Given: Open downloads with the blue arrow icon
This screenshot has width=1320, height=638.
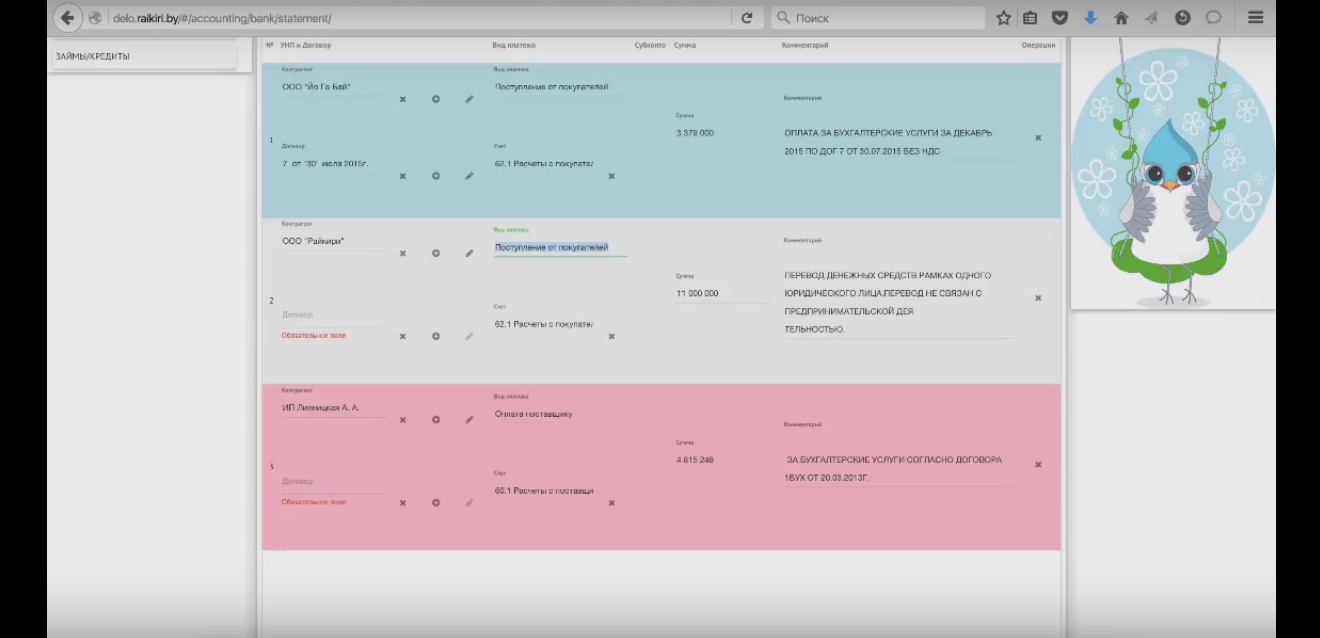Looking at the screenshot, I should pyautogui.click(x=1091, y=18).
